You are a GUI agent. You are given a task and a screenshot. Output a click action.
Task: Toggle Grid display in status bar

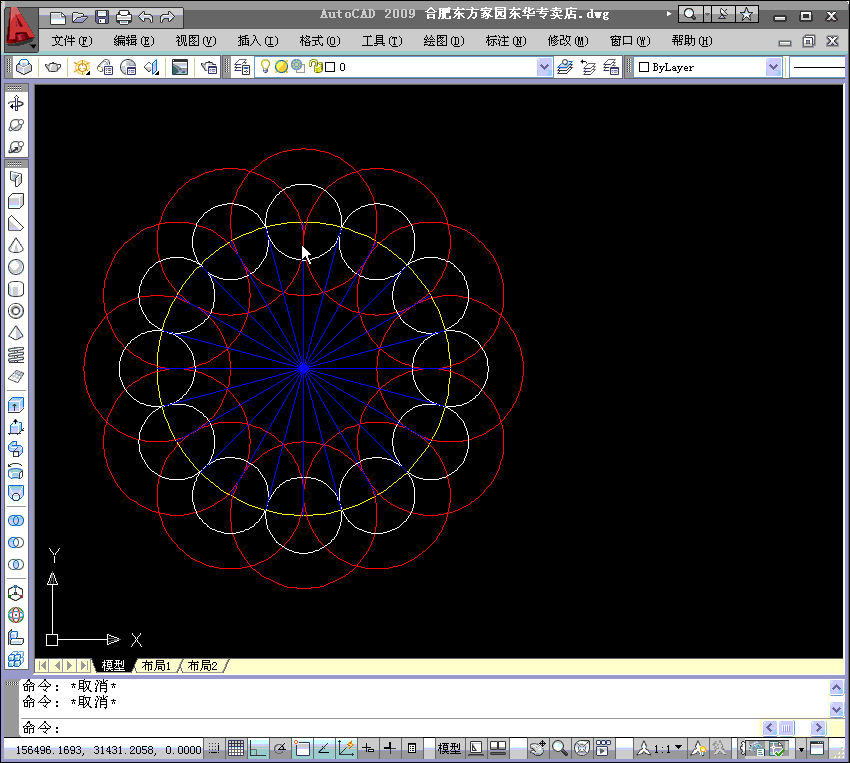236,748
